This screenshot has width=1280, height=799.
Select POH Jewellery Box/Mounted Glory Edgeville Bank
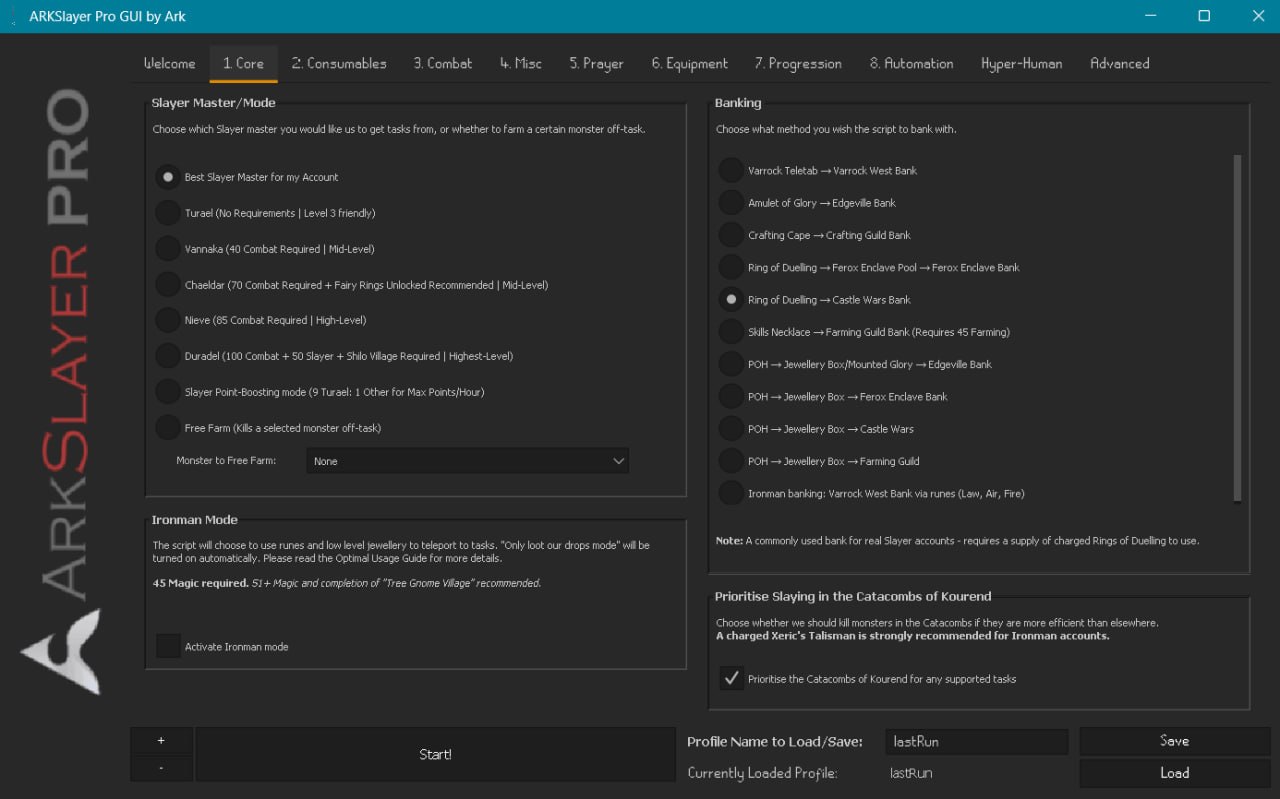[731, 364]
